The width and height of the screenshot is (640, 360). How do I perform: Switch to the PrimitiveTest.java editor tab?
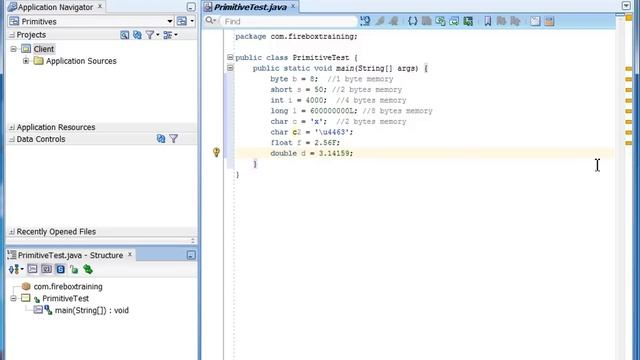click(x=250, y=7)
